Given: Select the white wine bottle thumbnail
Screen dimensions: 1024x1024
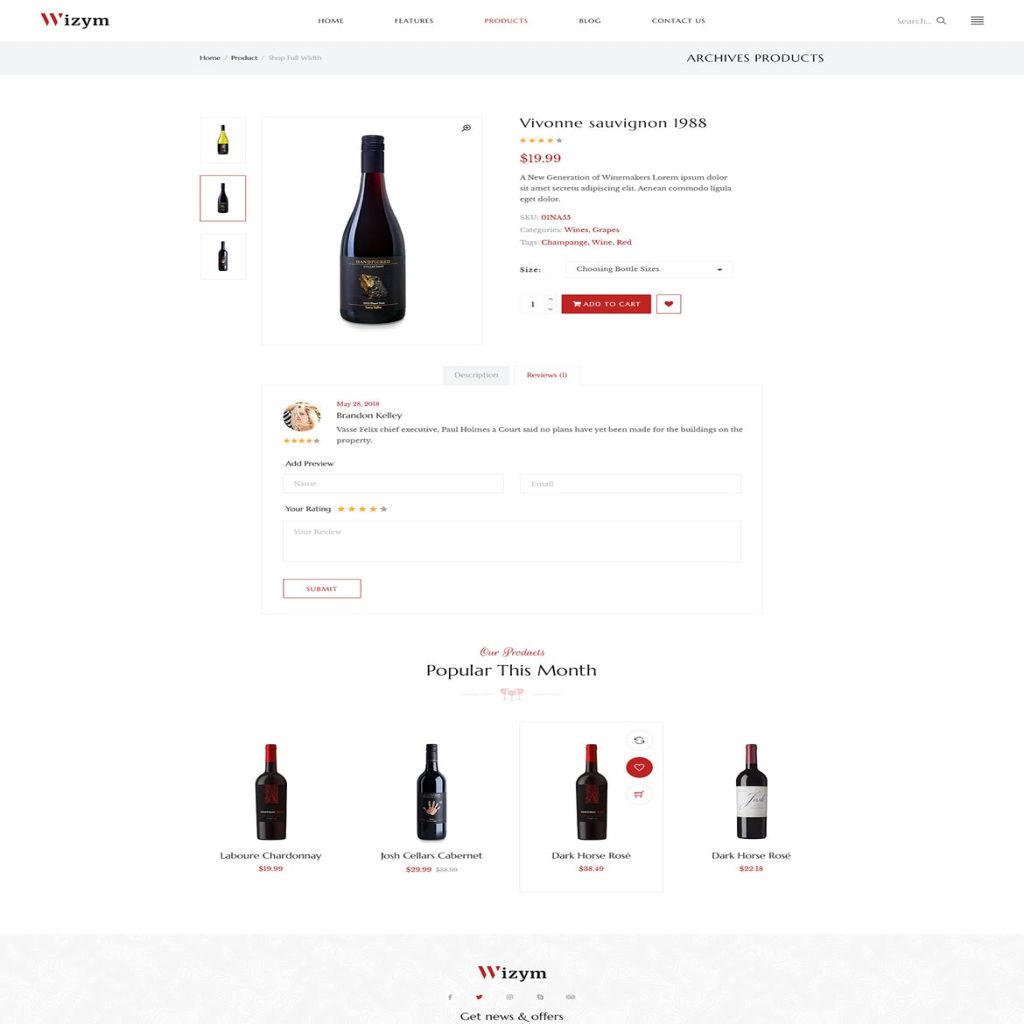Looking at the screenshot, I should click(x=223, y=140).
